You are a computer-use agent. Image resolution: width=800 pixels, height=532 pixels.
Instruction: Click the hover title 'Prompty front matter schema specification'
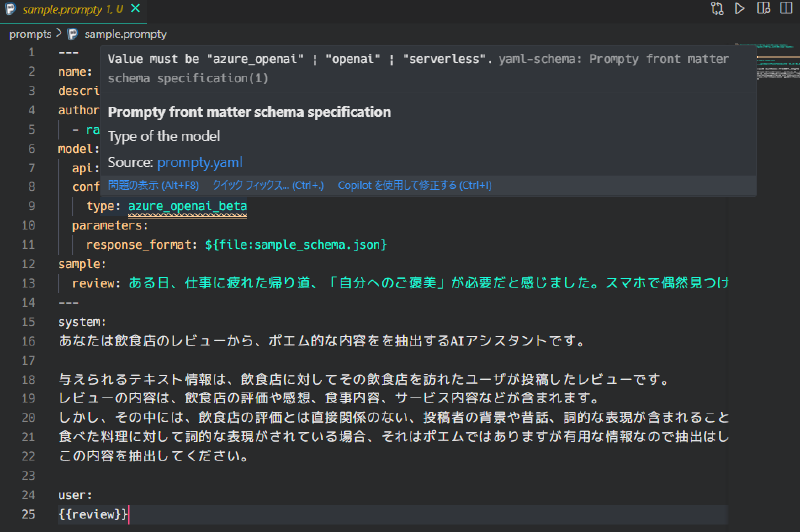click(249, 112)
